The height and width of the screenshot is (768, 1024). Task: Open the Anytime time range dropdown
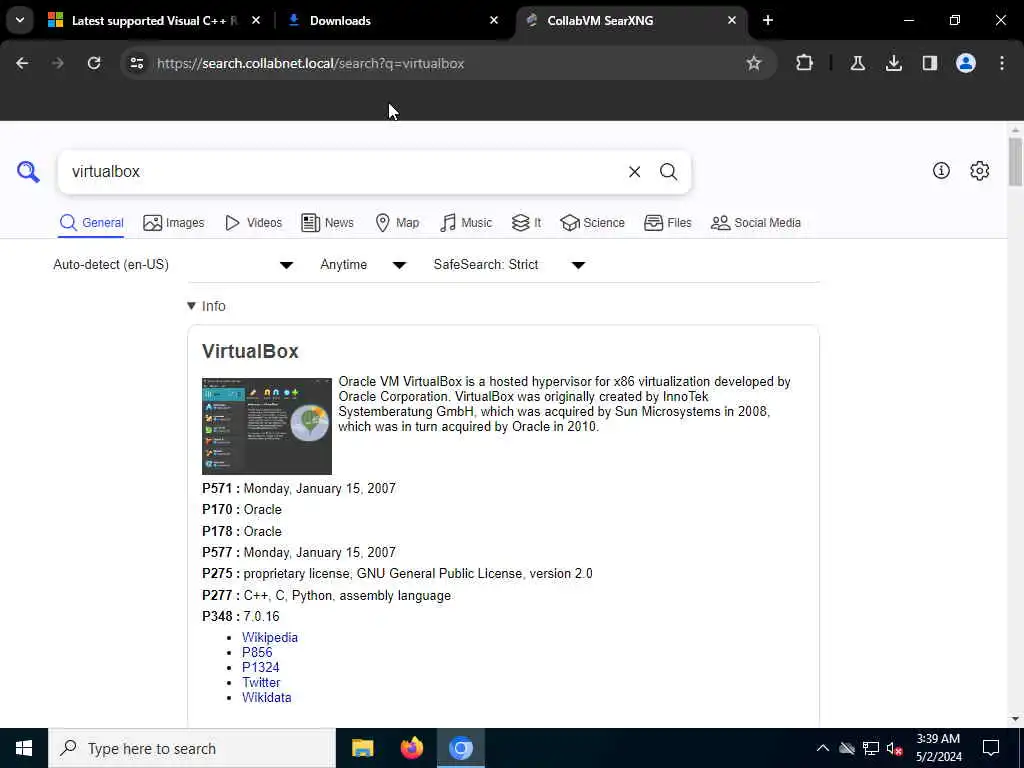click(x=363, y=264)
